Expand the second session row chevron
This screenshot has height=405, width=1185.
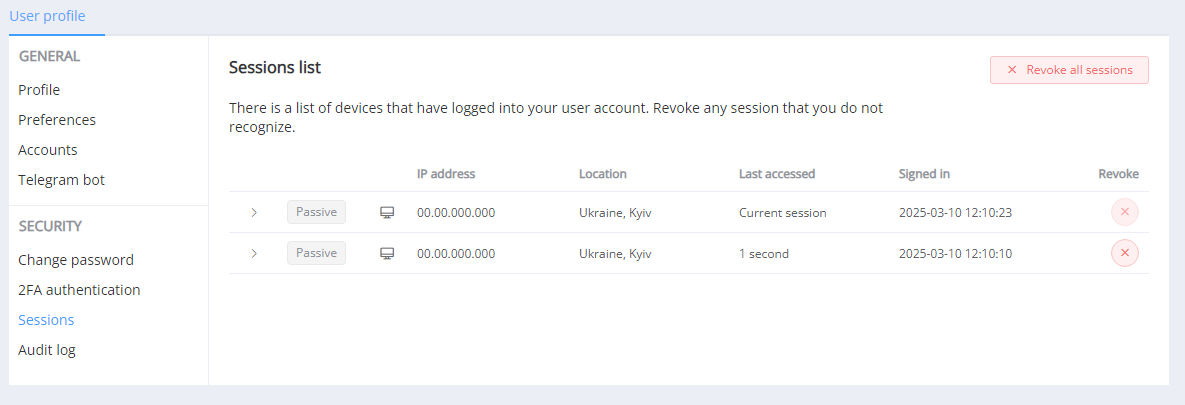click(x=254, y=253)
